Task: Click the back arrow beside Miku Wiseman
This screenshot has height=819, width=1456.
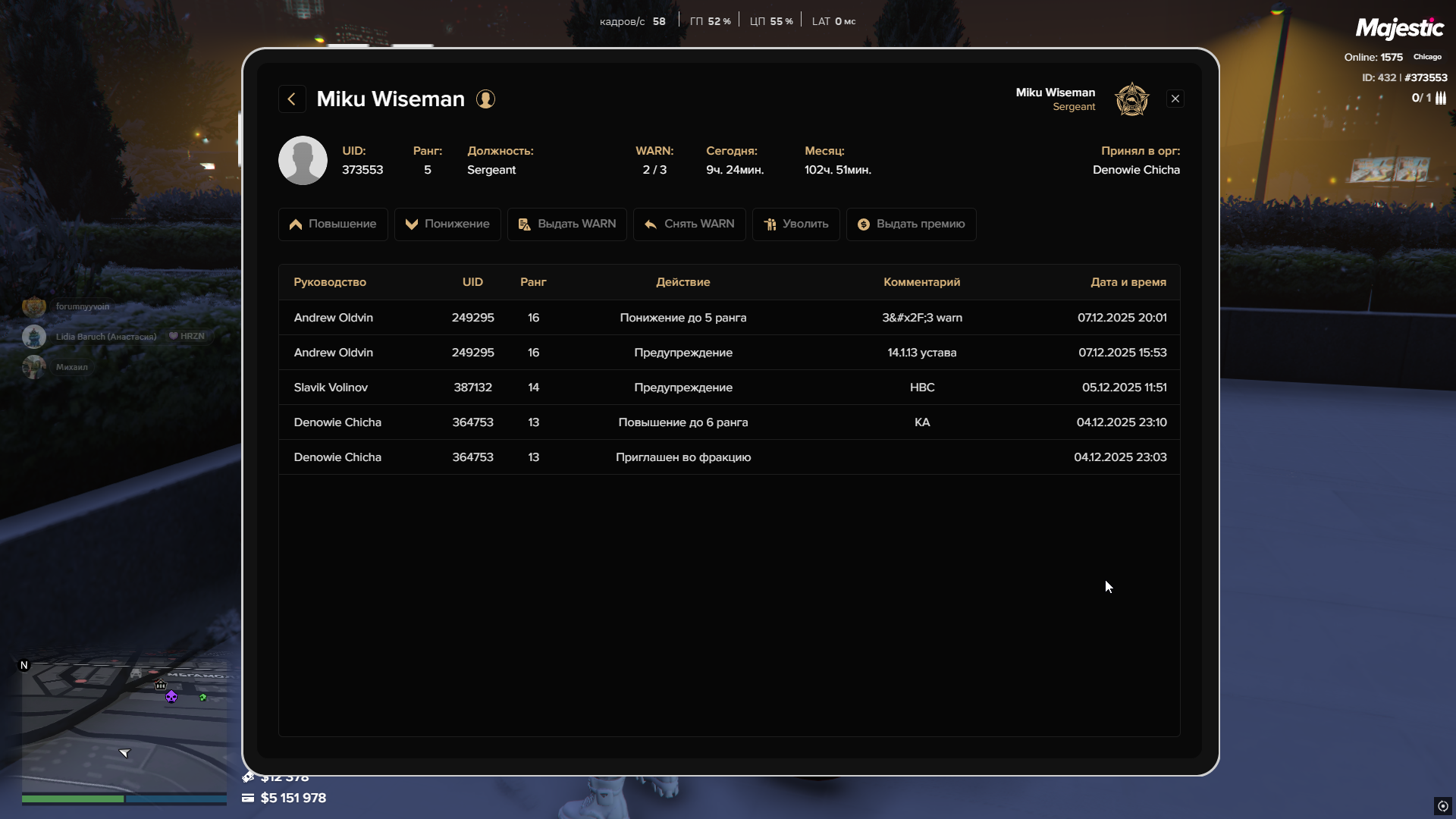Action: coord(292,99)
